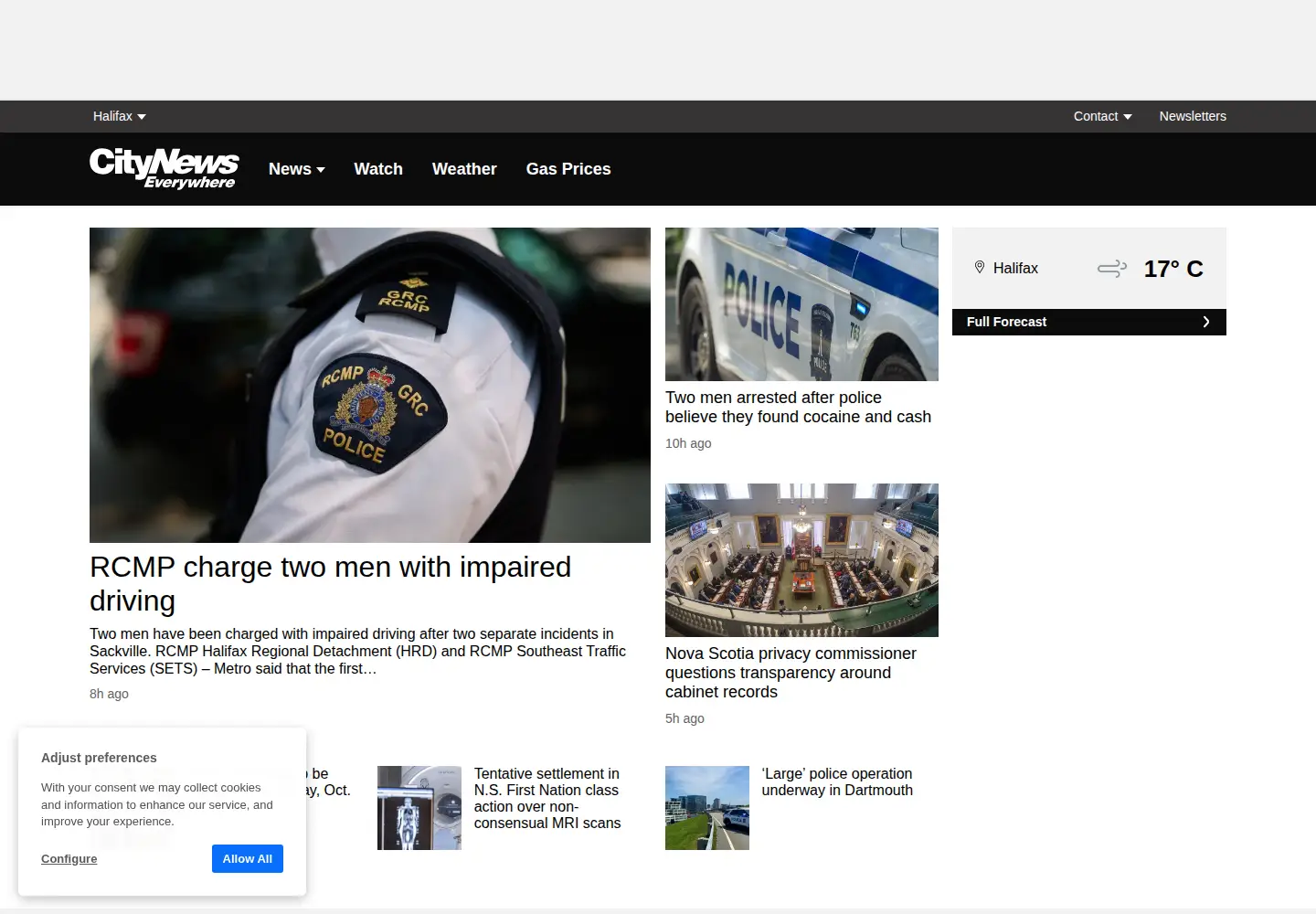The height and width of the screenshot is (914, 1316).
Task: Click the Dartmouth police operation thumbnail
Action: pyautogui.click(x=707, y=808)
